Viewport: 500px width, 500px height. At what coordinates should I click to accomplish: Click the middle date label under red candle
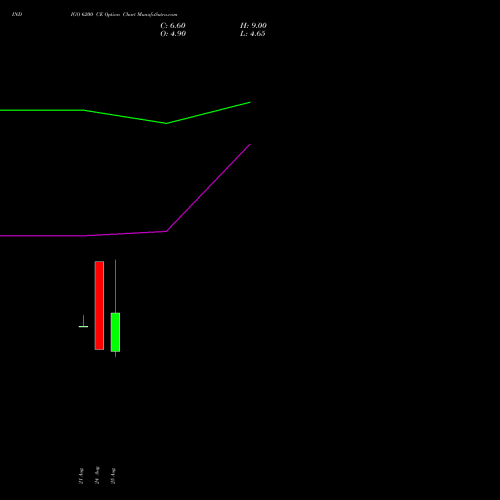click(x=97, y=475)
